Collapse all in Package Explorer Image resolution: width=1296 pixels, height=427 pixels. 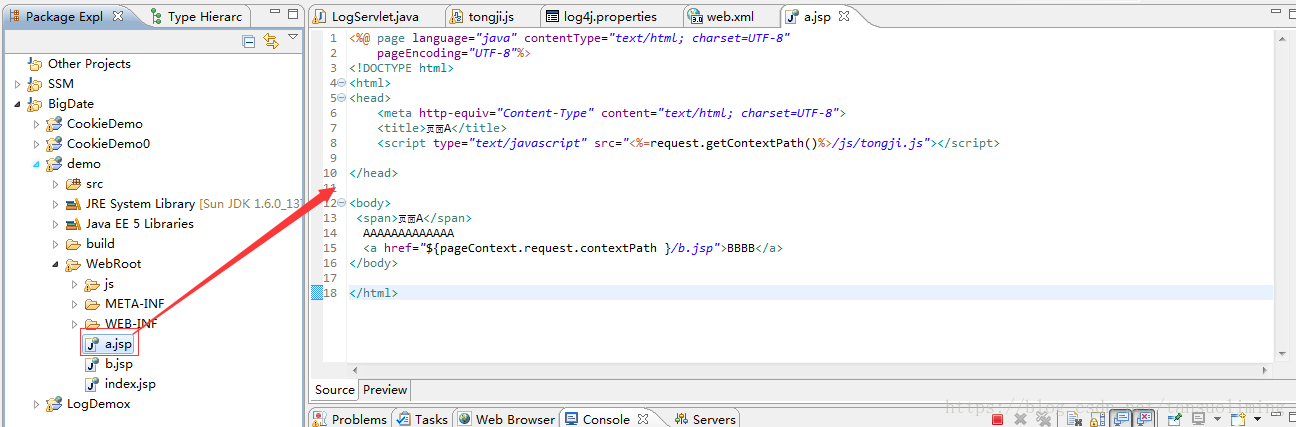click(x=249, y=41)
